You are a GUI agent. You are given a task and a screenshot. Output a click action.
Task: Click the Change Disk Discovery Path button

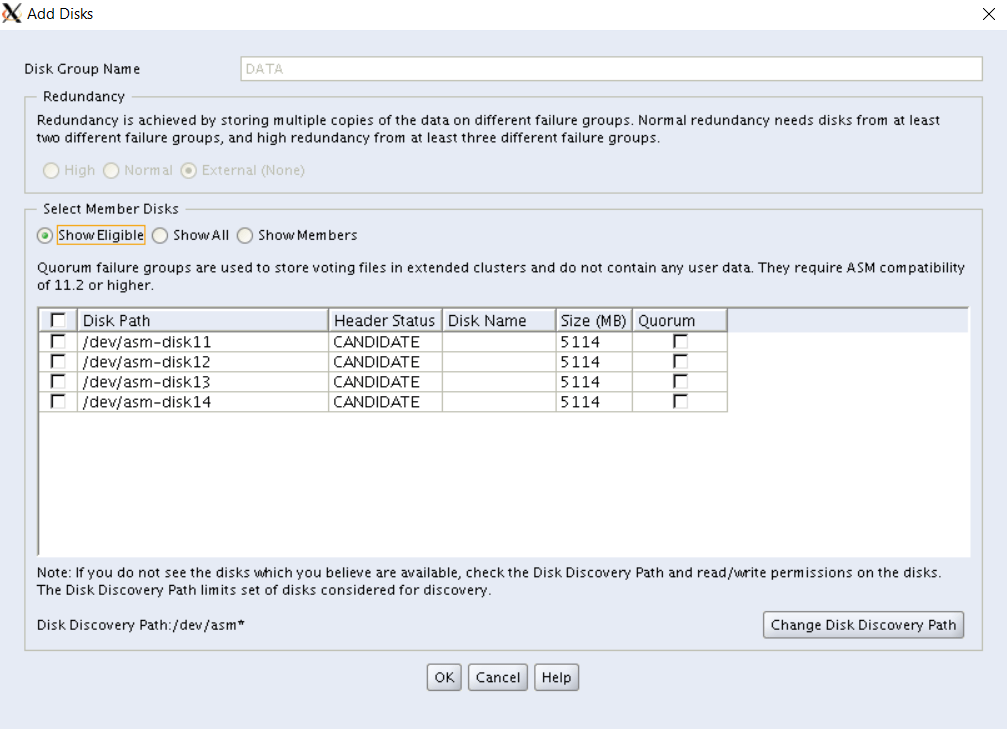pyautogui.click(x=863, y=625)
